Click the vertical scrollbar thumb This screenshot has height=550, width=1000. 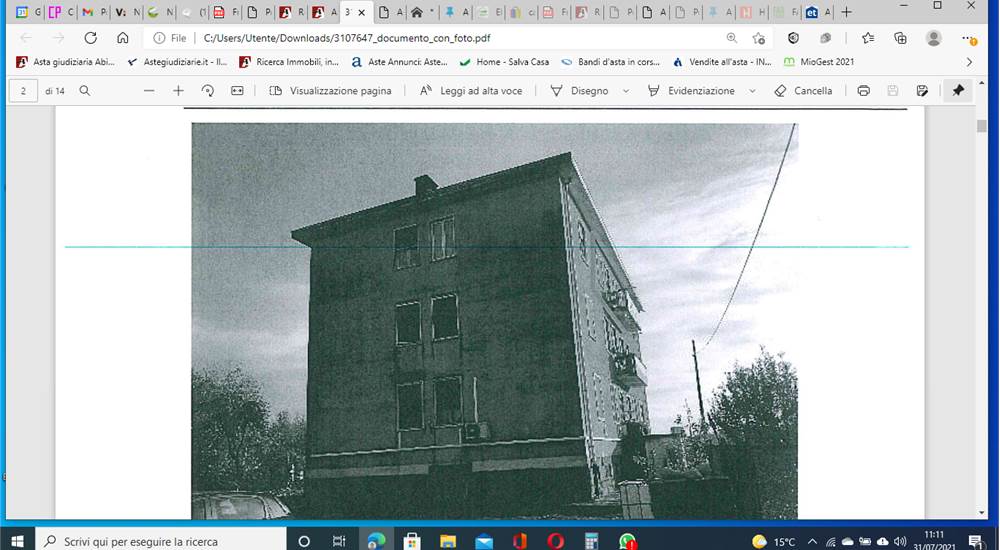coord(982,125)
